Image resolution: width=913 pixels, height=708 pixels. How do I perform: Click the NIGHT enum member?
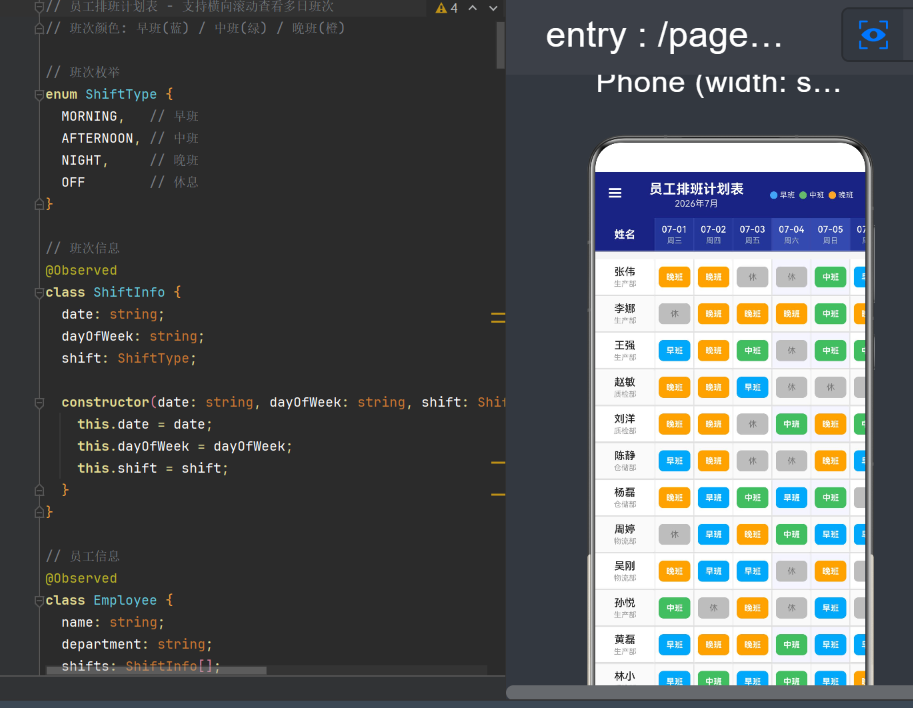(81, 160)
